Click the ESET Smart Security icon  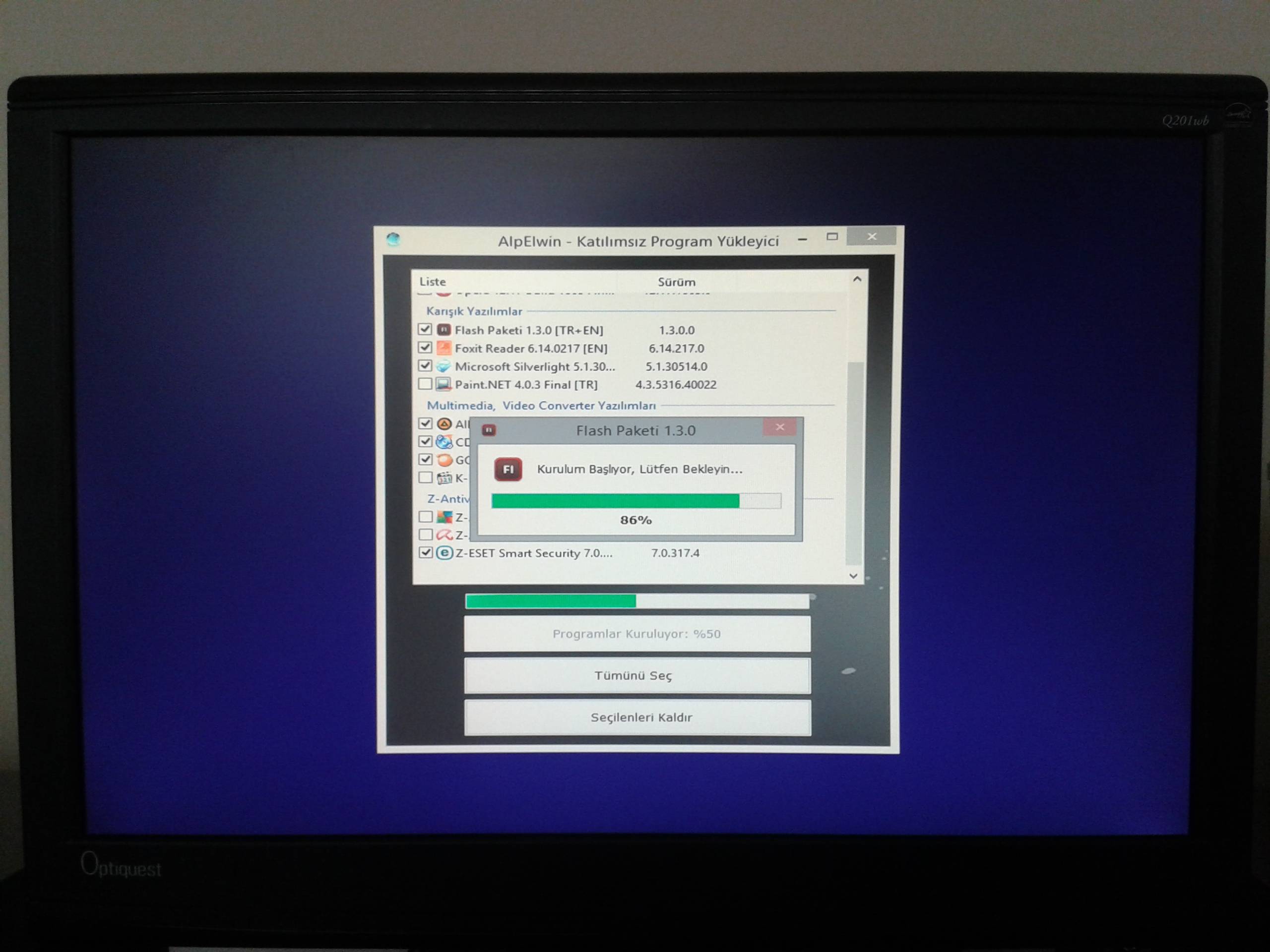[x=444, y=553]
